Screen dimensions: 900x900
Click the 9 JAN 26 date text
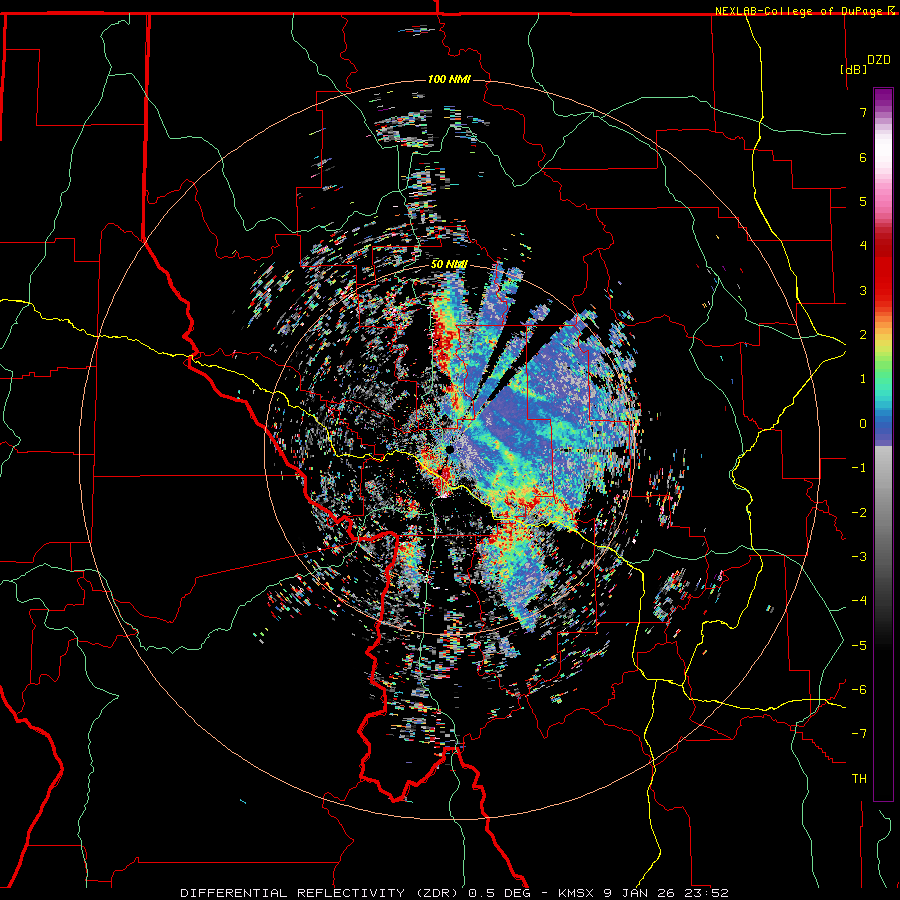click(639, 893)
